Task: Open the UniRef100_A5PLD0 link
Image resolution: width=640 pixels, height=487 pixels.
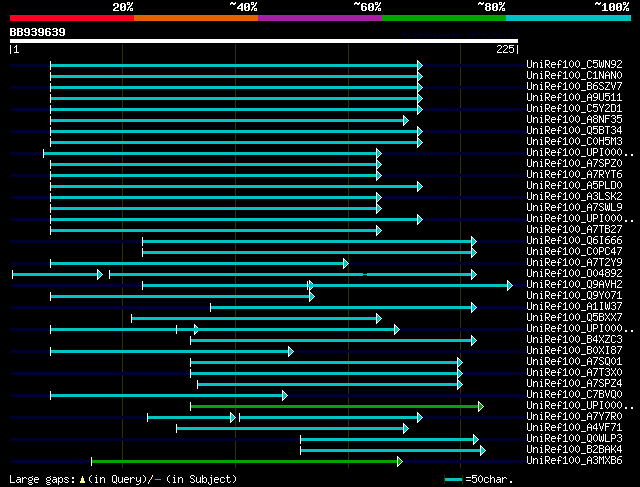Action: pyautogui.click(x=574, y=185)
